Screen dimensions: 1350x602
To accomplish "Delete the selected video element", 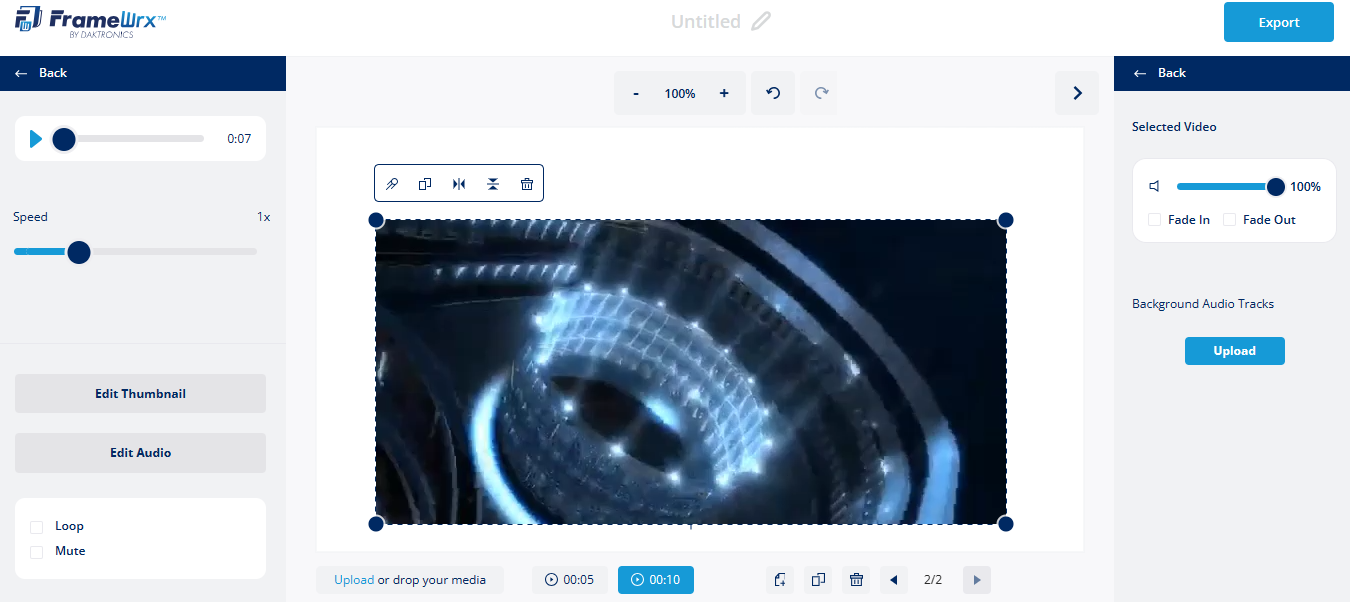I will (527, 183).
